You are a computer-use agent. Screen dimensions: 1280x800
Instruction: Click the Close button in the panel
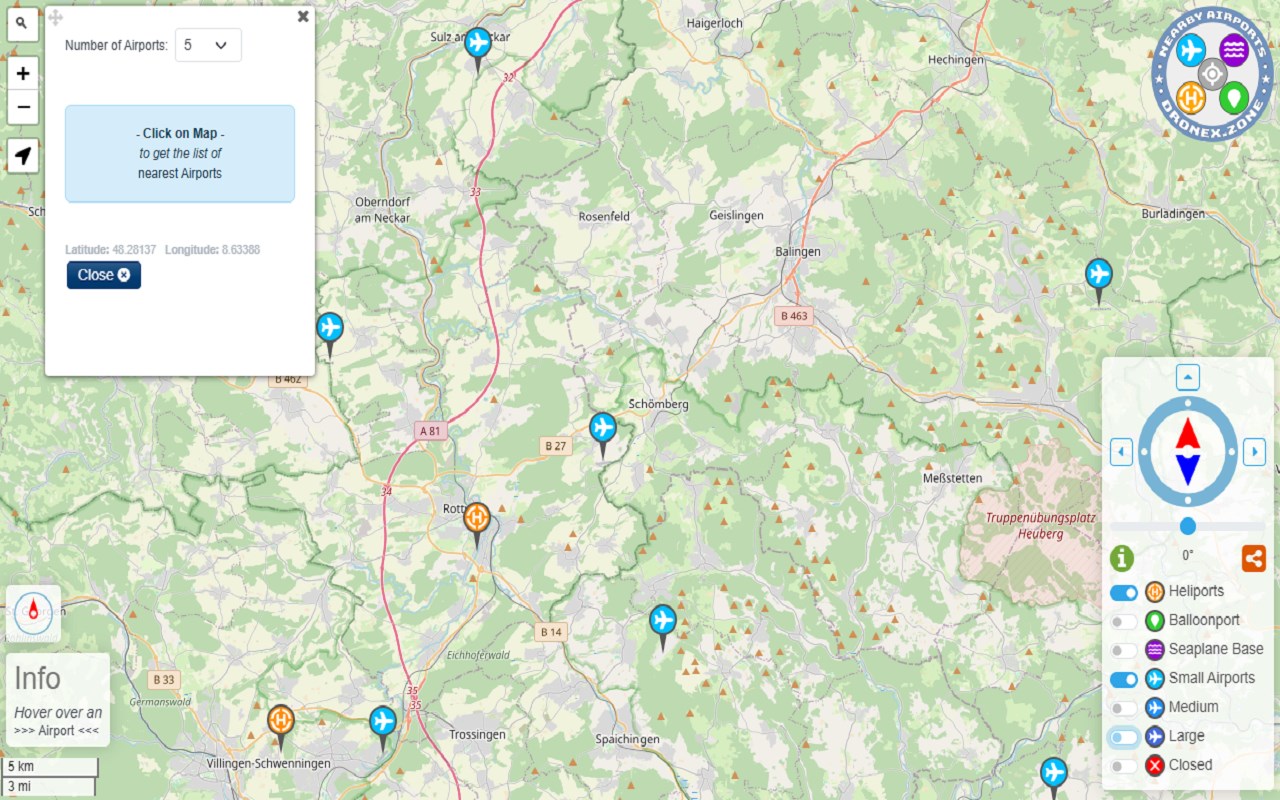pyautogui.click(x=104, y=275)
